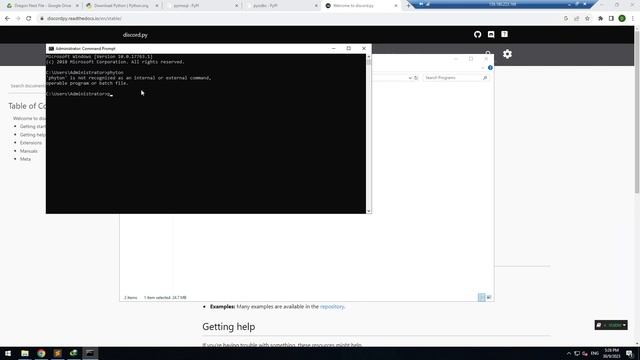Open settings gear on discord.py docs page

507,54
